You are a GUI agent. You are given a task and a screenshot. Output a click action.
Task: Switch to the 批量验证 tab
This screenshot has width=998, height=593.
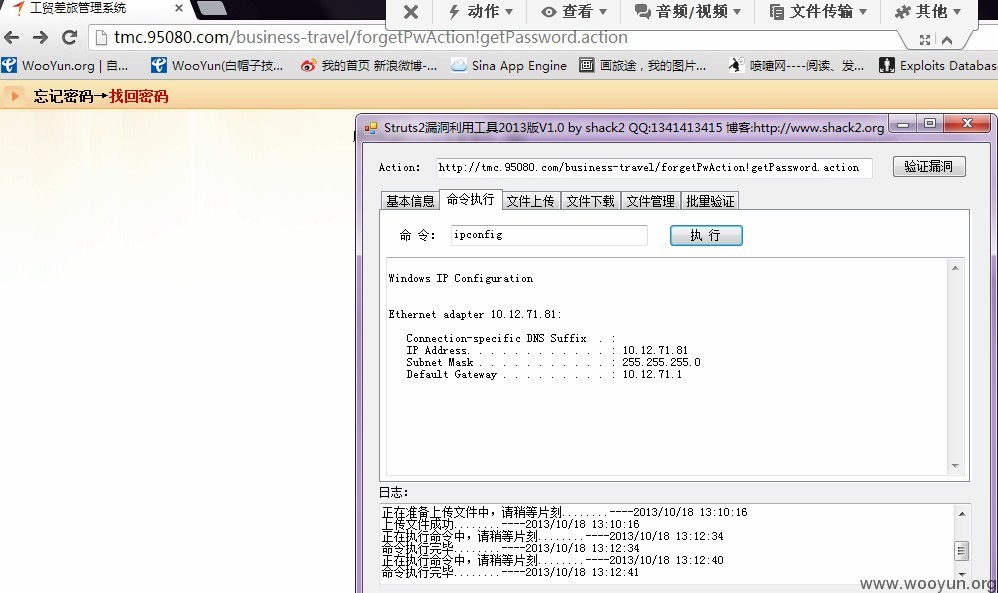click(x=710, y=201)
